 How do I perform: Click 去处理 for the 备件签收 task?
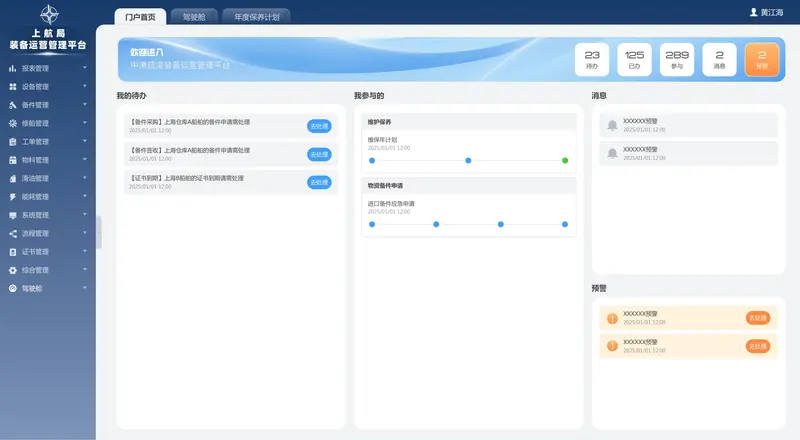[x=319, y=154]
